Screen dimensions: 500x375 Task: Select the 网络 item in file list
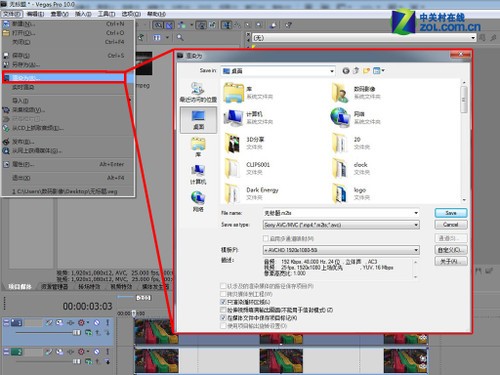(357, 117)
